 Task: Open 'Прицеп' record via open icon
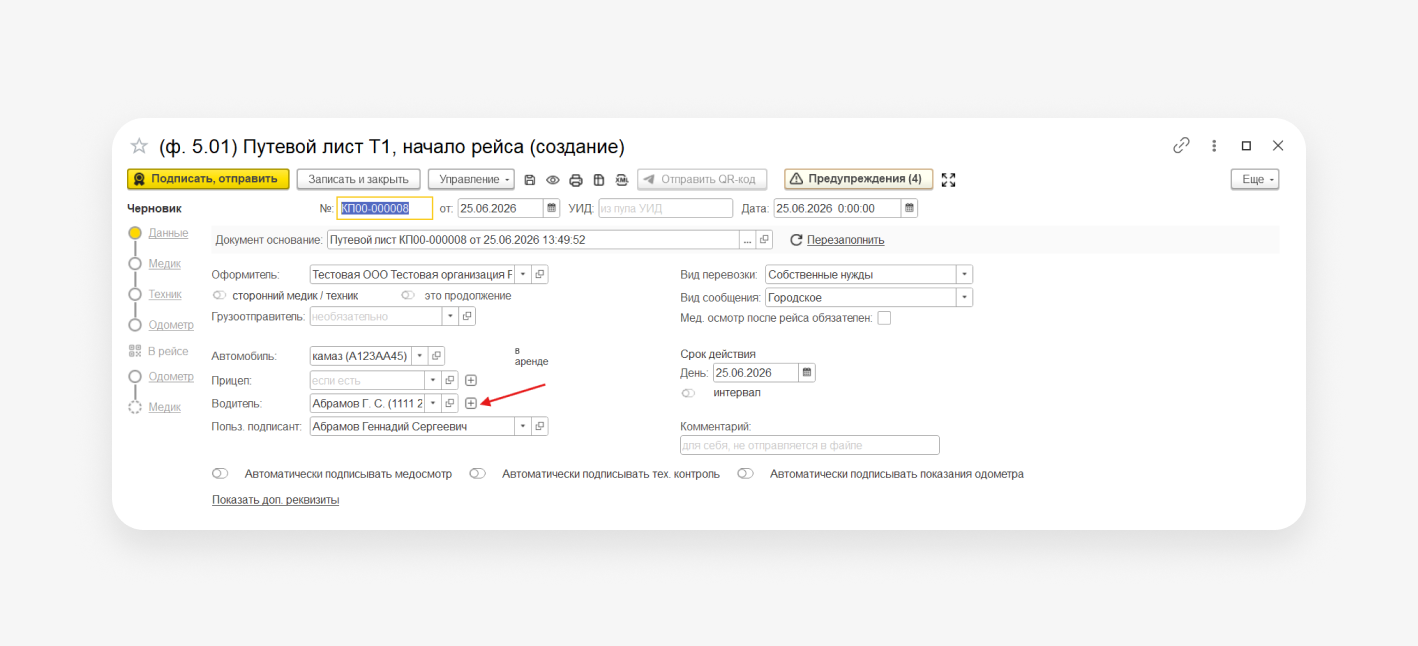(450, 380)
